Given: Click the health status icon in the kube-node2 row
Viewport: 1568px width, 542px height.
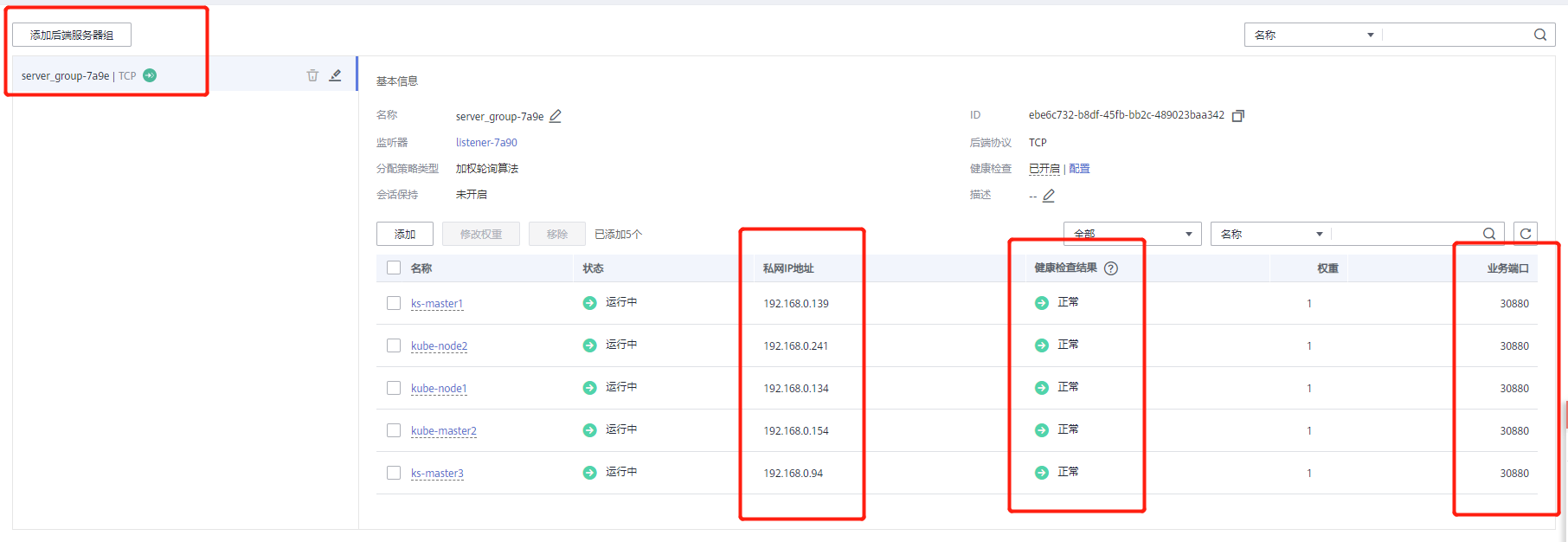Looking at the screenshot, I should click(1042, 345).
